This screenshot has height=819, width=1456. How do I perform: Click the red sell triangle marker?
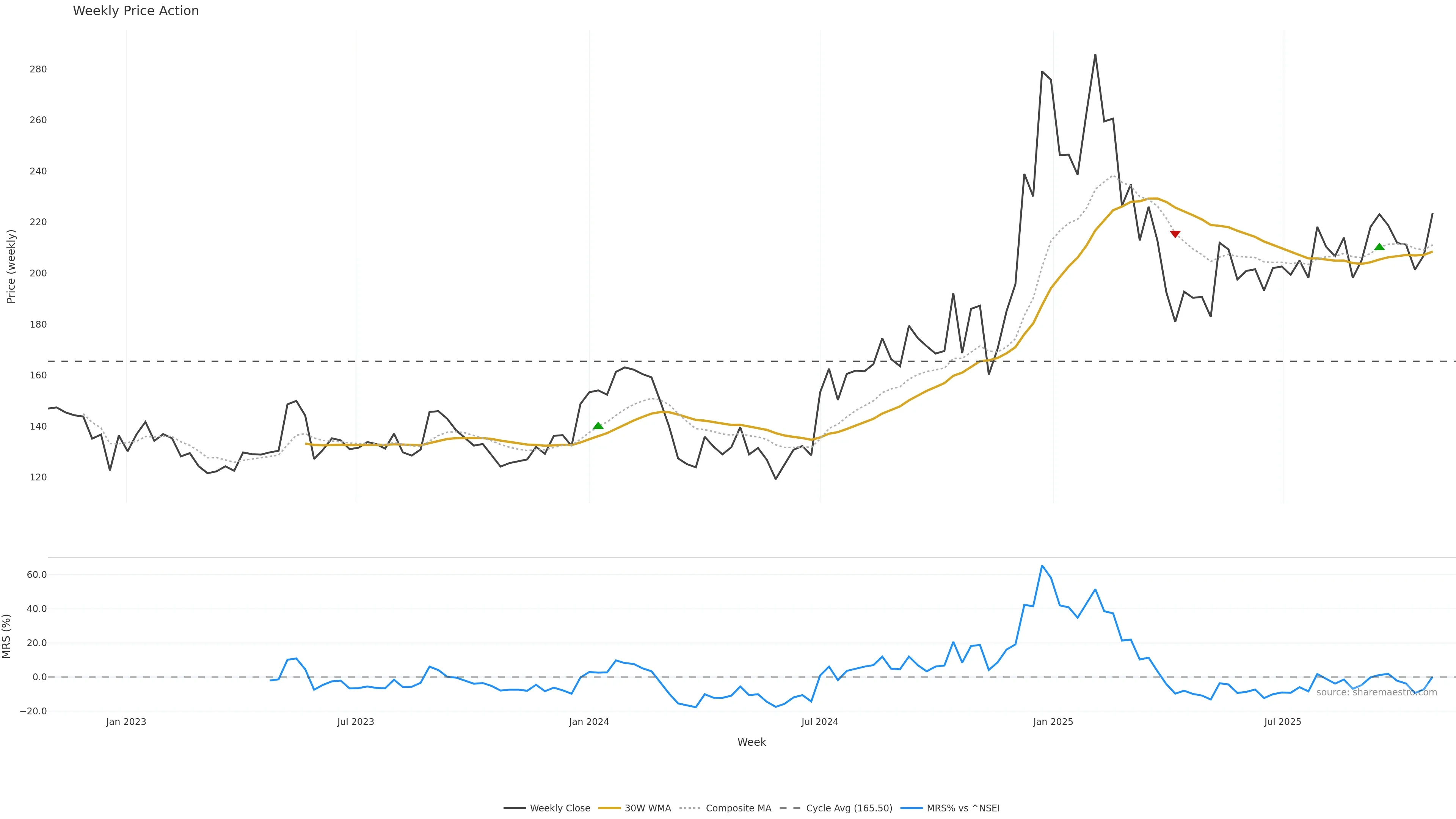pyautogui.click(x=1175, y=234)
